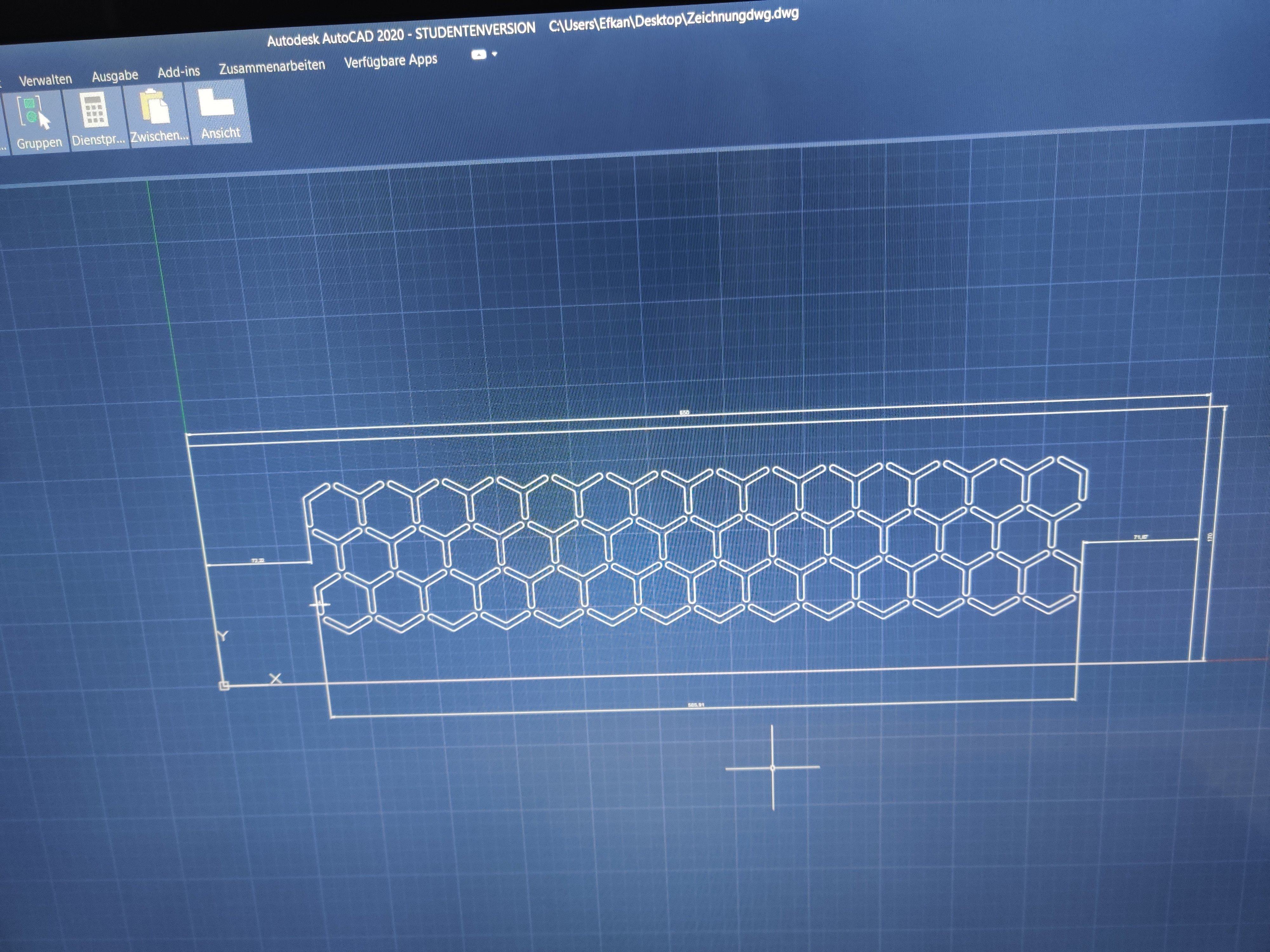Switch to the Ausgabe ribbon tab
The height and width of the screenshot is (952, 1270).
coord(115,75)
